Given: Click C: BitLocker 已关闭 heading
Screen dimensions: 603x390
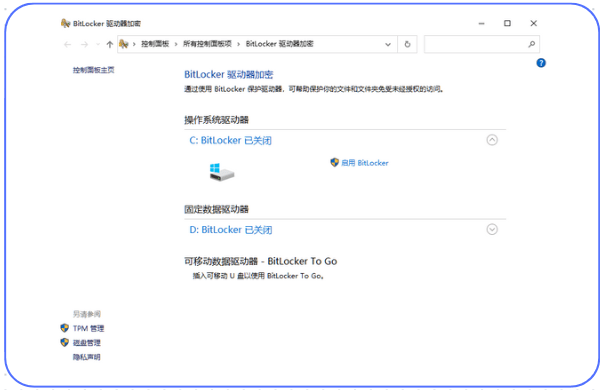Looking at the screenshot, I should [230, 140].
